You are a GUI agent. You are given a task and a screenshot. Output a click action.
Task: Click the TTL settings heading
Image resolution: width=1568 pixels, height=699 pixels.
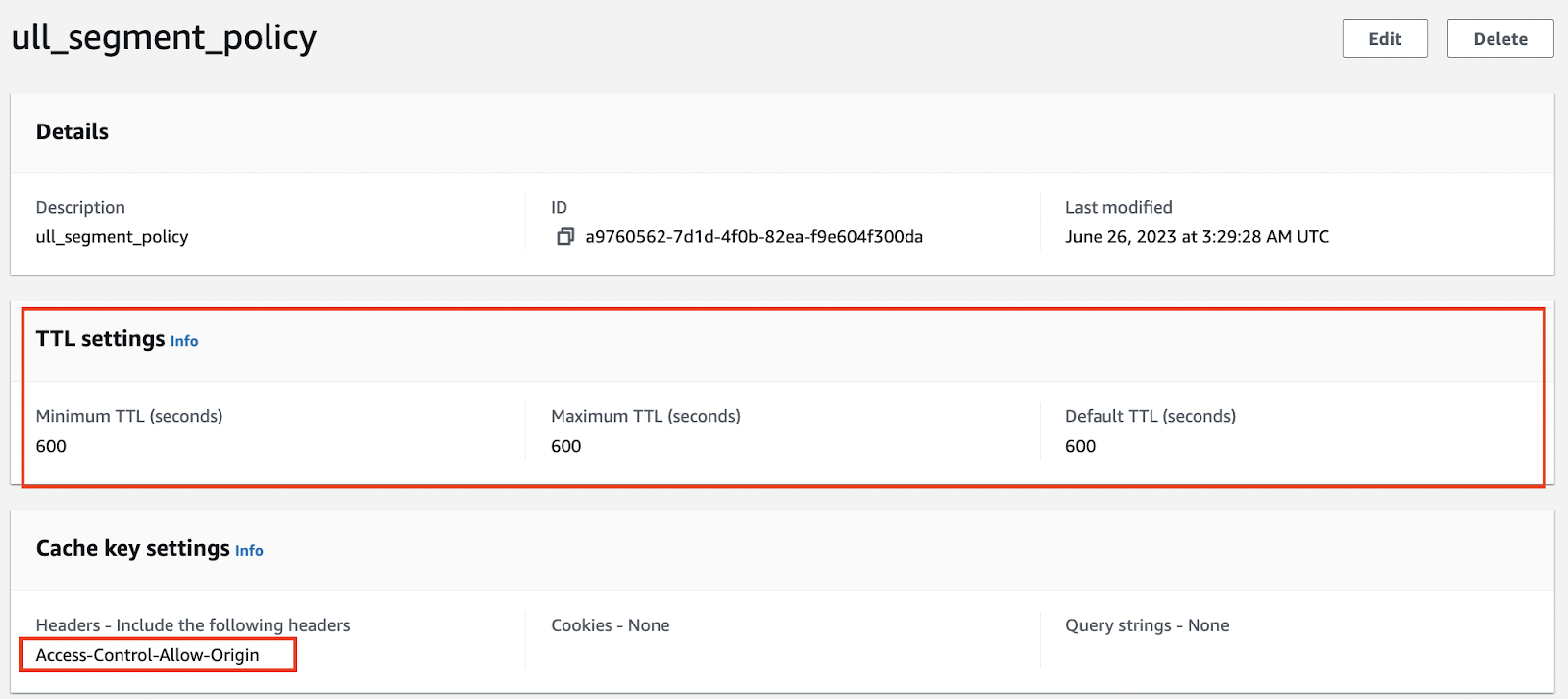[x=100, y=339]
